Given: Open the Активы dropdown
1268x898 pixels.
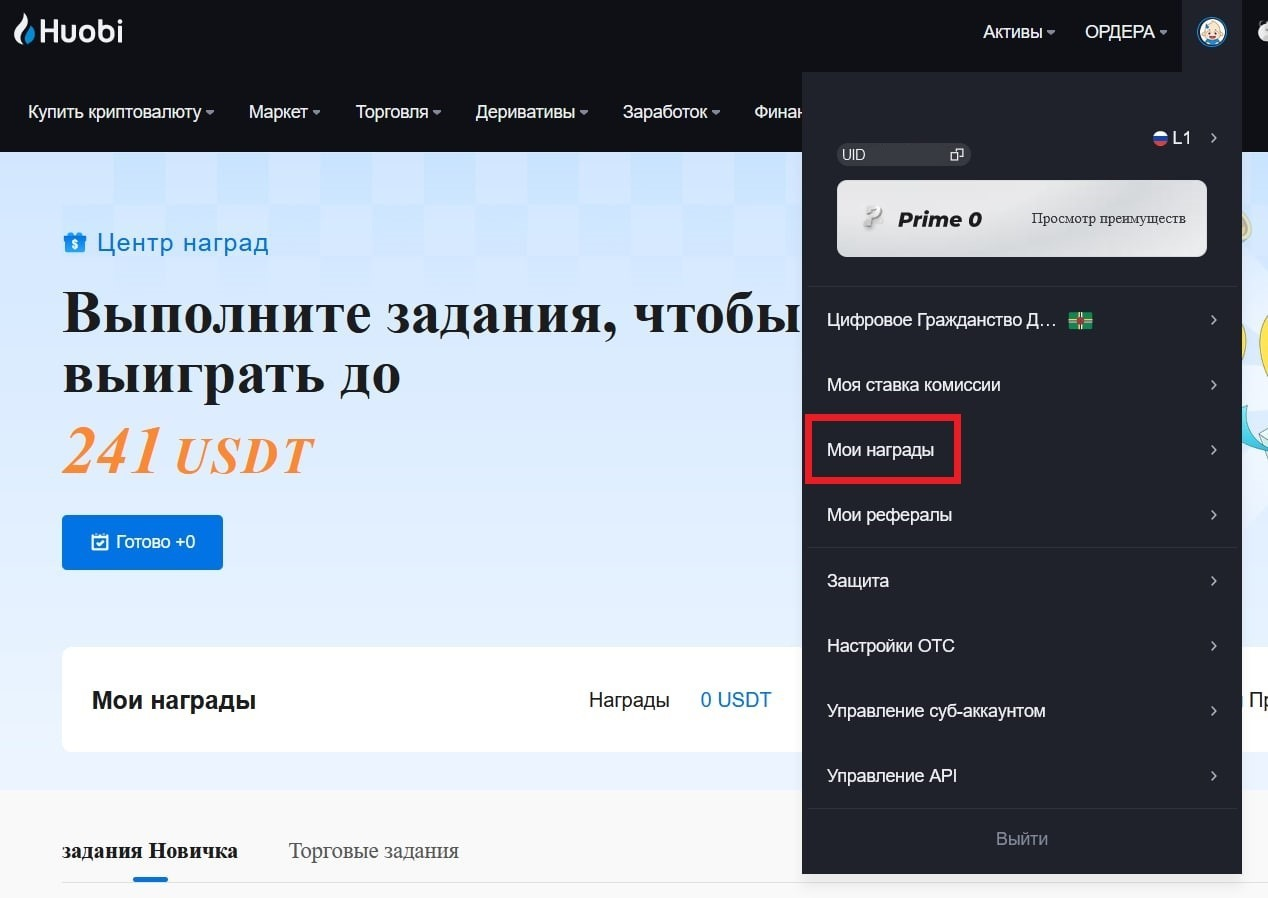Looking at the screenshot, I should [1019, 32].
